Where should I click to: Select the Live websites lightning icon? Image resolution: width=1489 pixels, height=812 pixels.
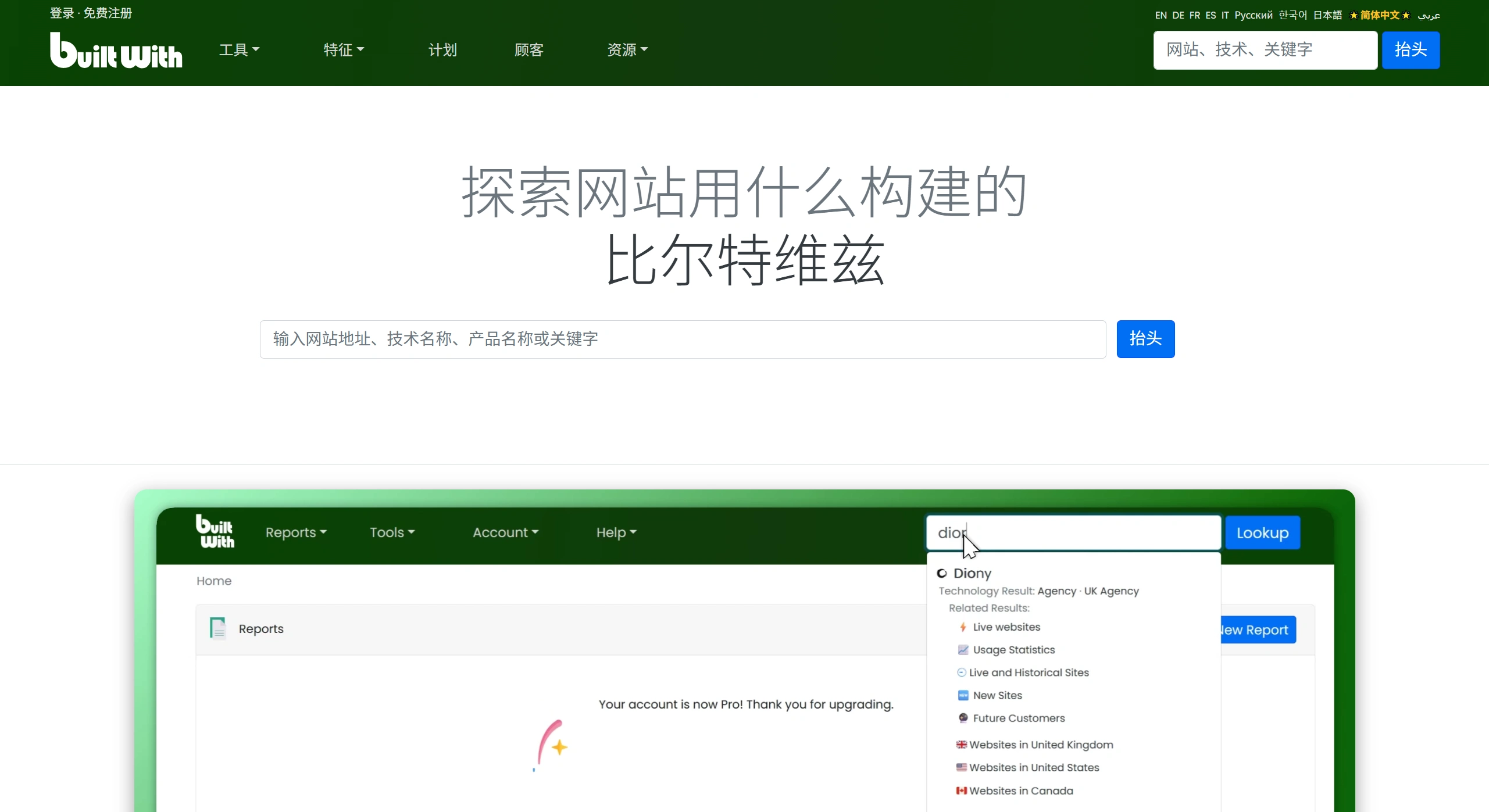tap(963, 627)
